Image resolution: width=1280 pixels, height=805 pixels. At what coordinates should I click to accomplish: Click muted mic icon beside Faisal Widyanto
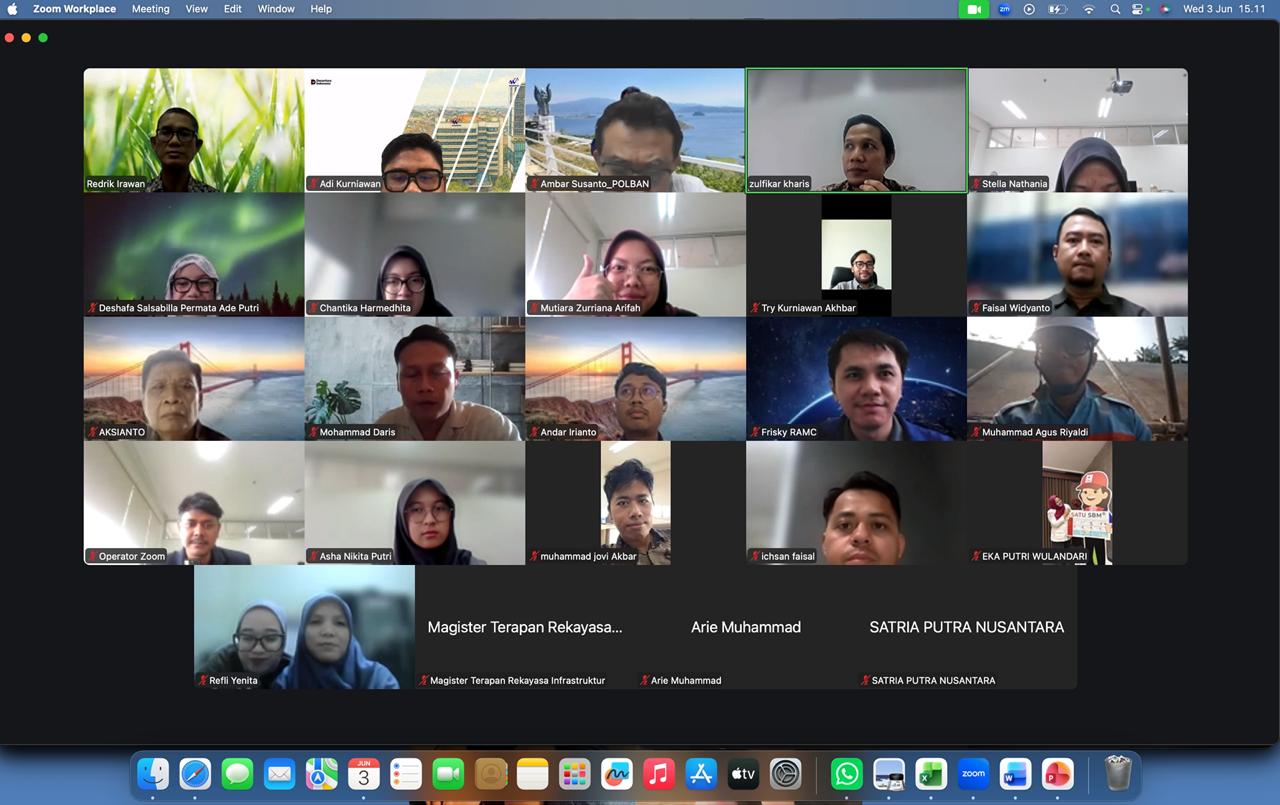click(x=975, y=308)
